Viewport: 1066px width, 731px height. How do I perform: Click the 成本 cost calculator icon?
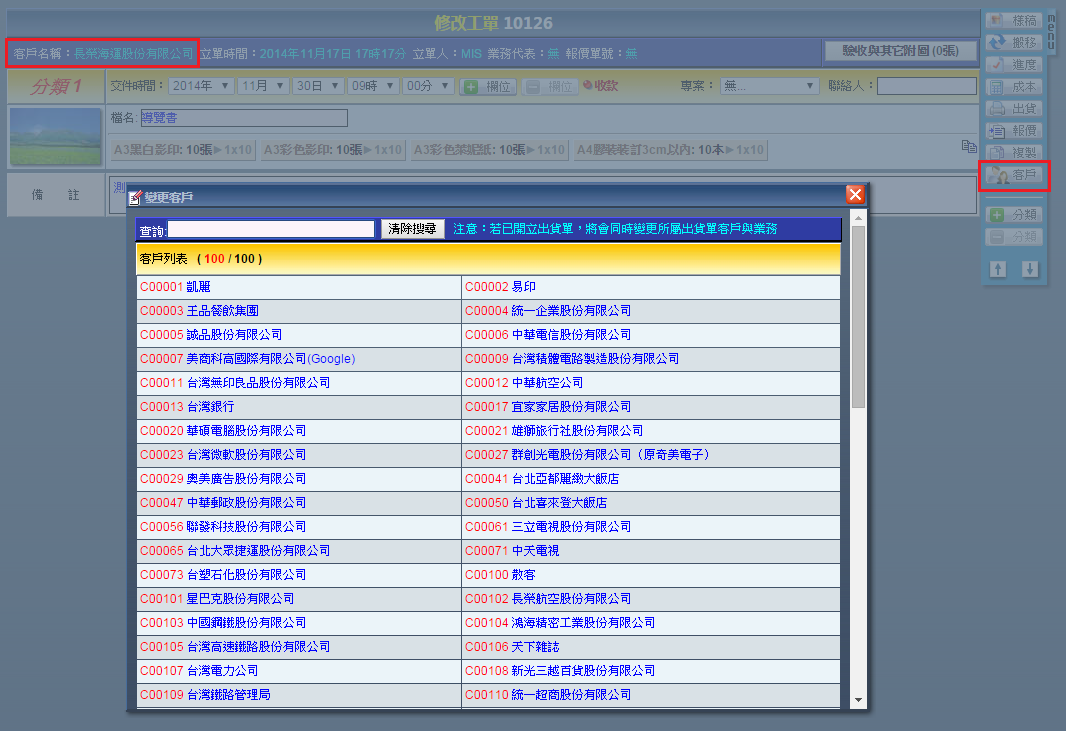pos(1013,87)
